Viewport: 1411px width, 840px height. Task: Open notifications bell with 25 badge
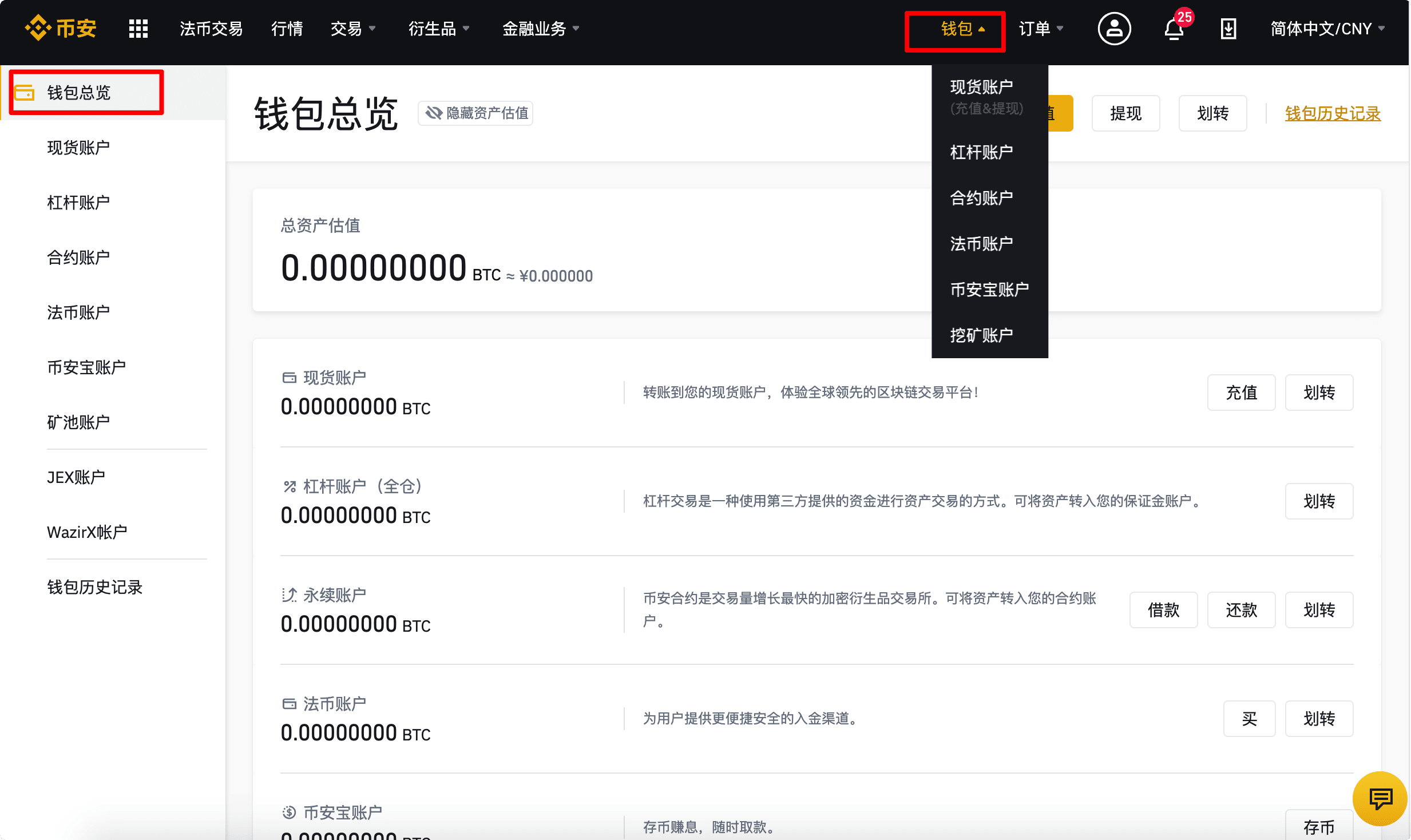point(1175,26)
